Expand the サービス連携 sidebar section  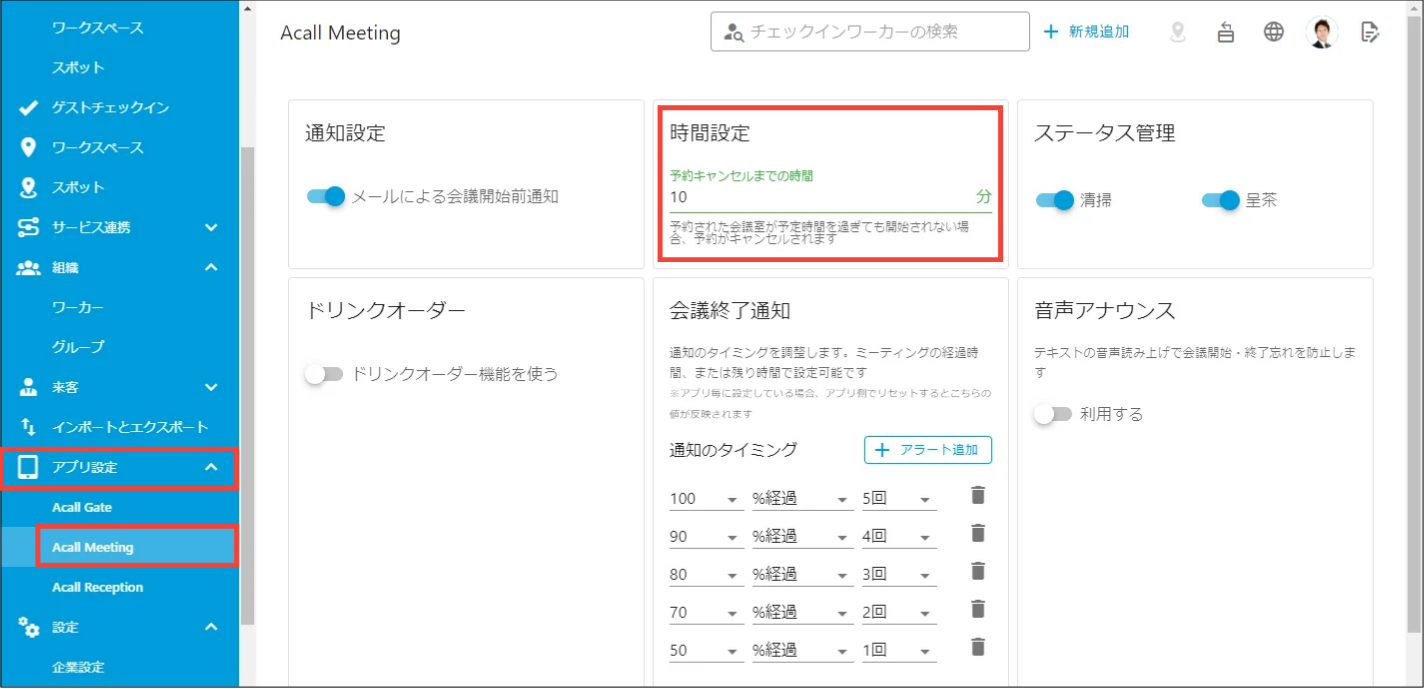click(211, 227)
